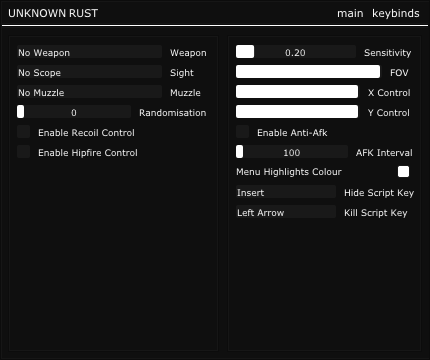Open the No Muzzle dropdown
430x360 pixels.
pos(89,92)
